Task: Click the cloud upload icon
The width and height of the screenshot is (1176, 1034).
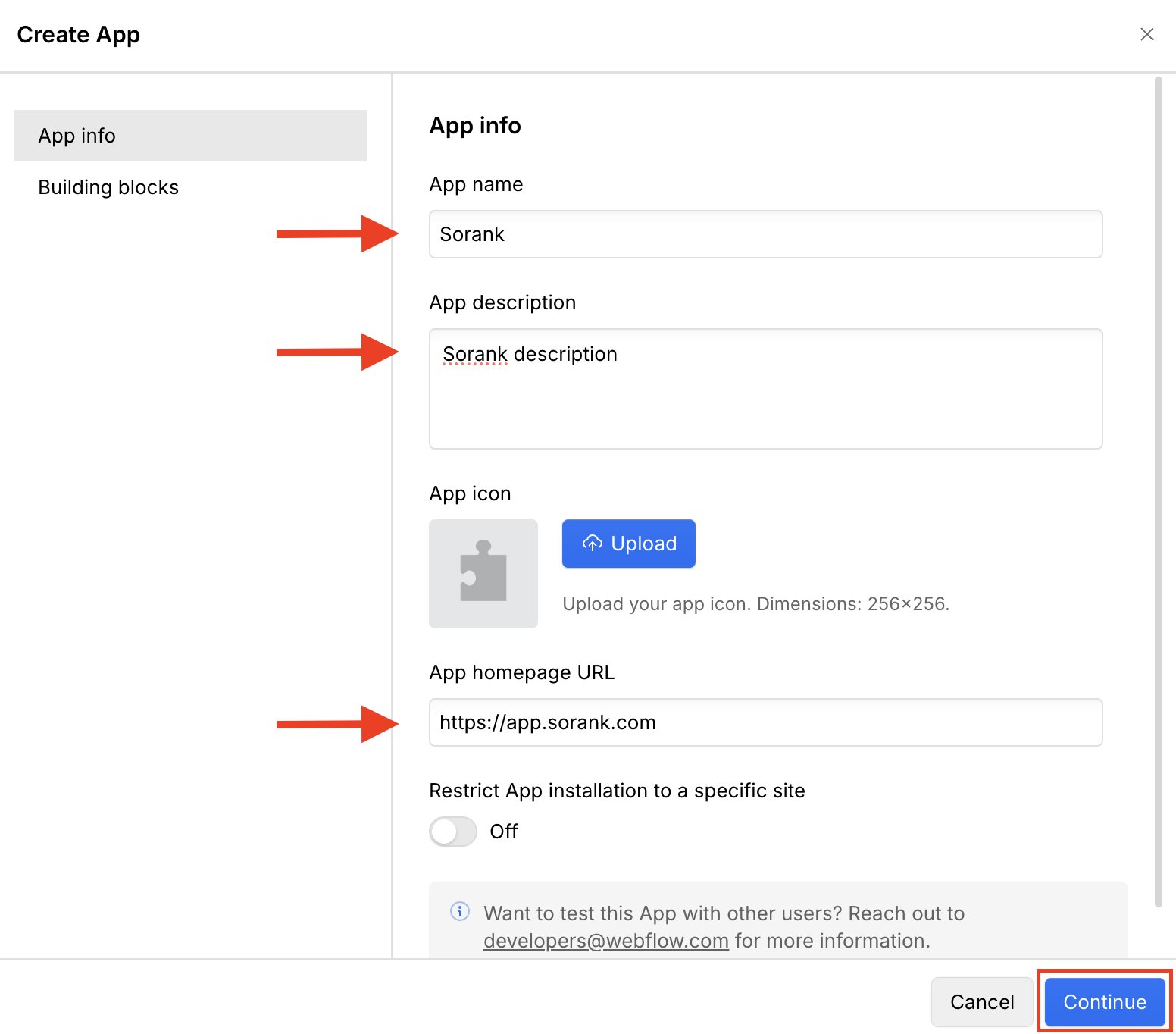Action: click(x=593, y=544)
